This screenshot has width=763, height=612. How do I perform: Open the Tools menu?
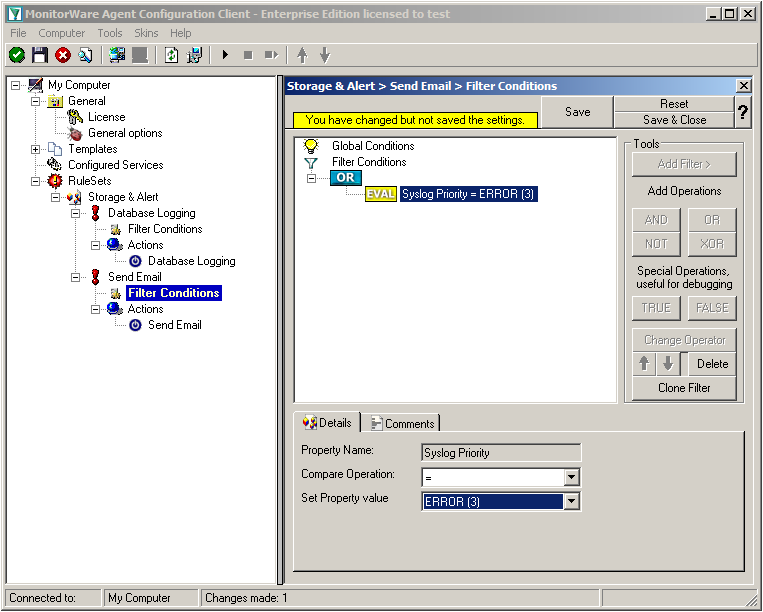[109, 33]
